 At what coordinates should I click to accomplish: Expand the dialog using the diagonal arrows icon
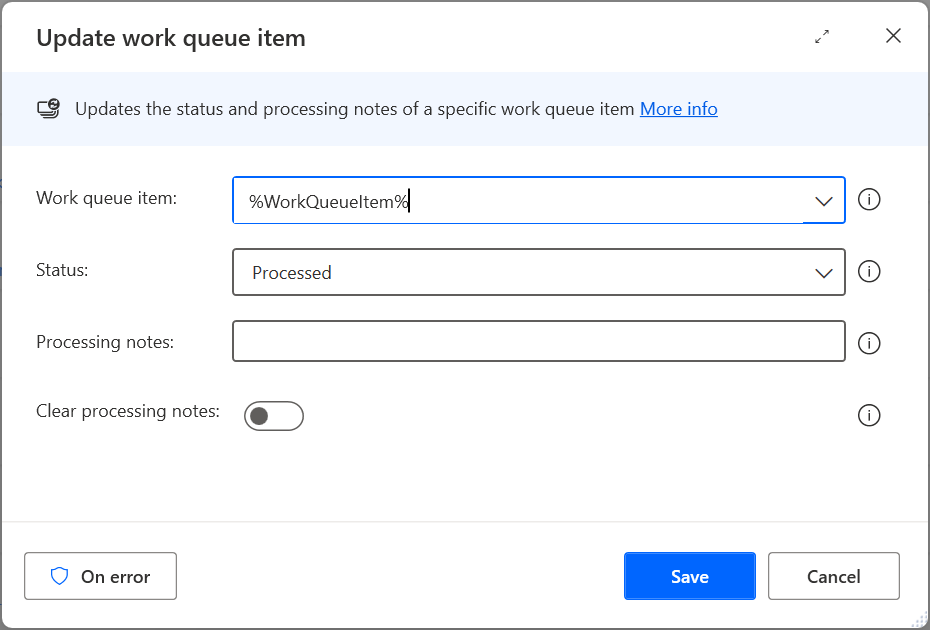pos(822,37)
